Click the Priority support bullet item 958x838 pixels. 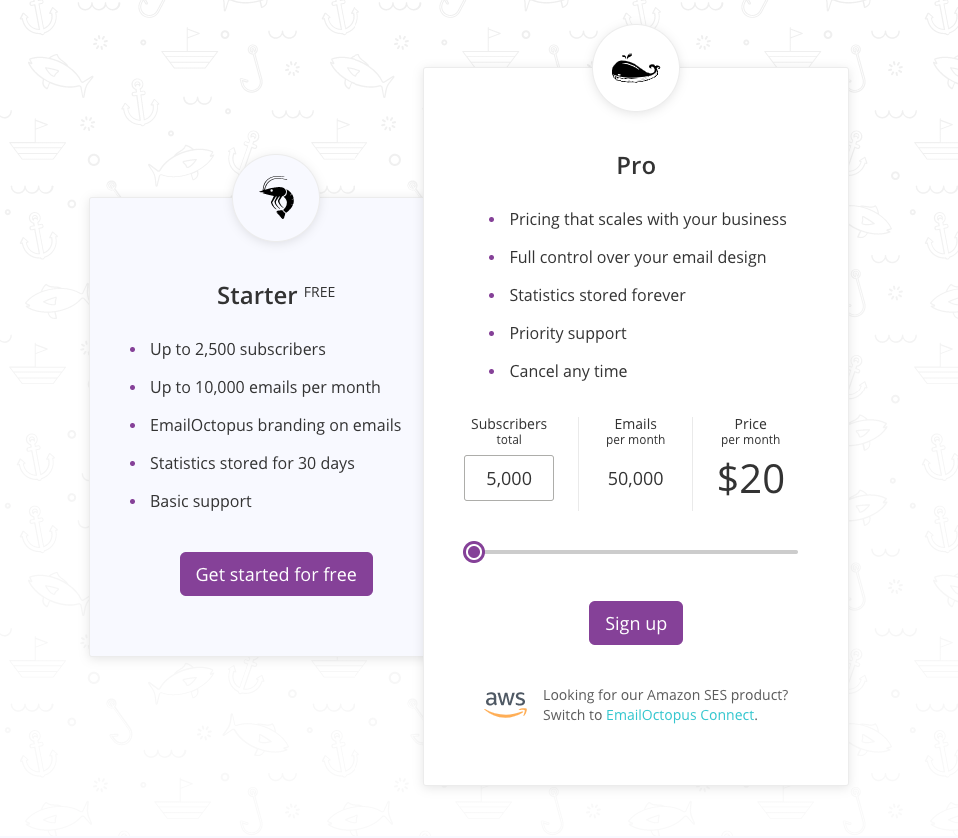(568, 333)
